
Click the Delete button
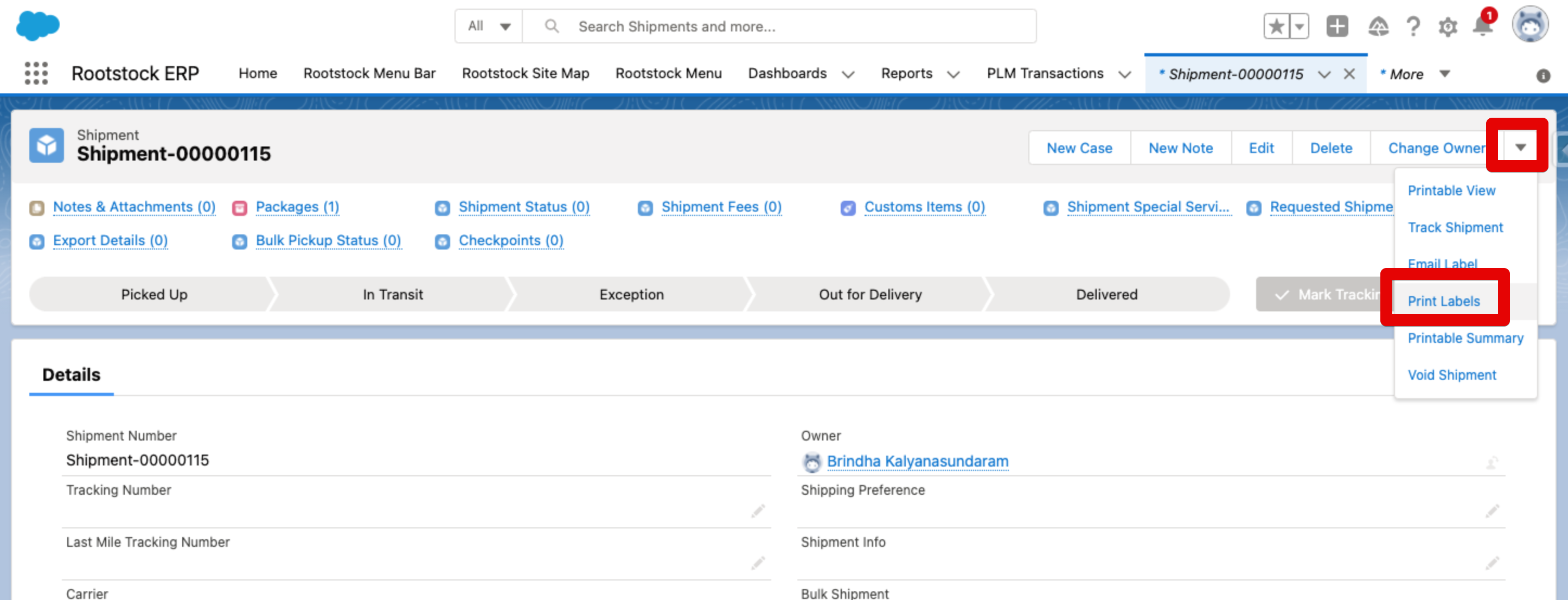(1330, 148)
